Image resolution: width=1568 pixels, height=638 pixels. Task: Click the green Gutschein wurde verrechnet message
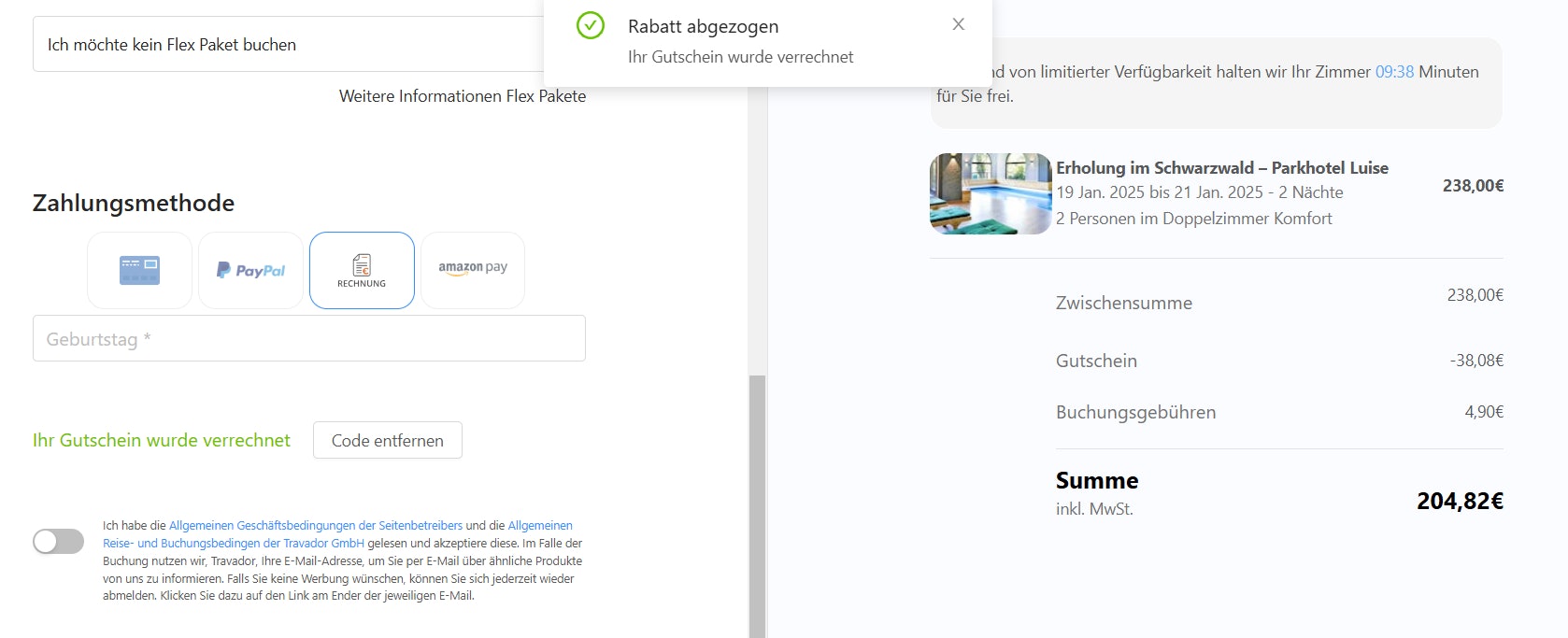162,440
